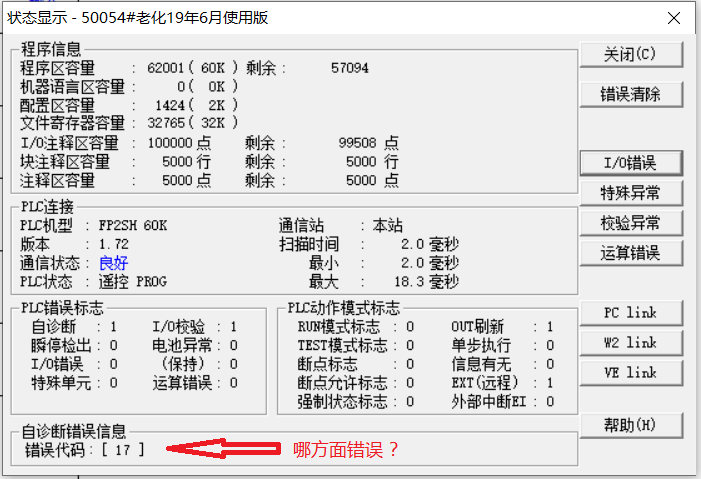Open the I/O错误 details
This screenshot has height=479, width=701.
[x=630, y=162]
